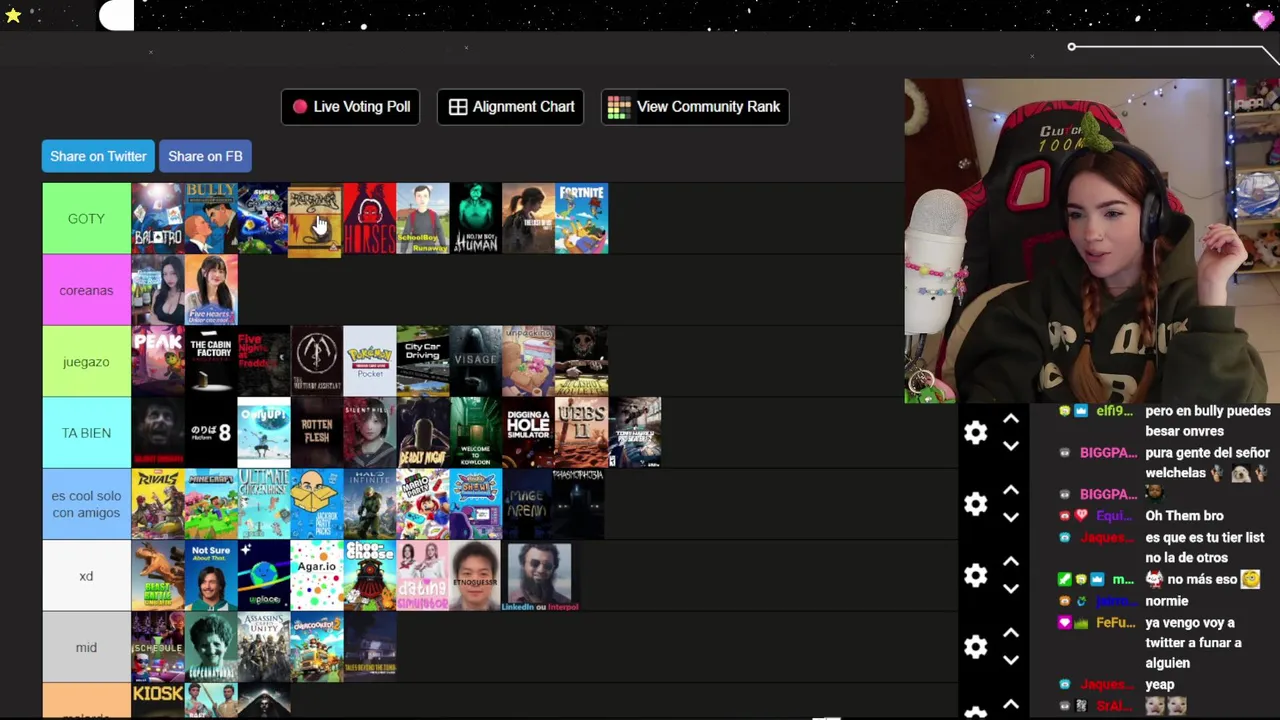
Task: Select the Mage Arena thumbnail
Action: click(529, 504)
